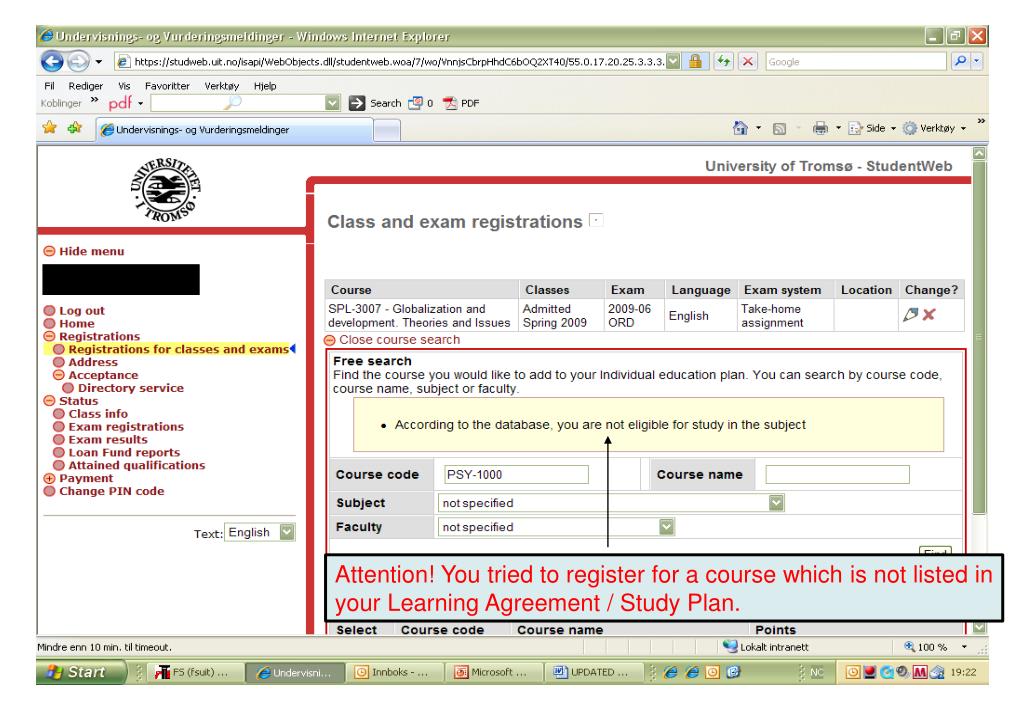Click the zoom level 100 % control
This screenshot has height=708, width=1023.
click(x=934, y=647)
